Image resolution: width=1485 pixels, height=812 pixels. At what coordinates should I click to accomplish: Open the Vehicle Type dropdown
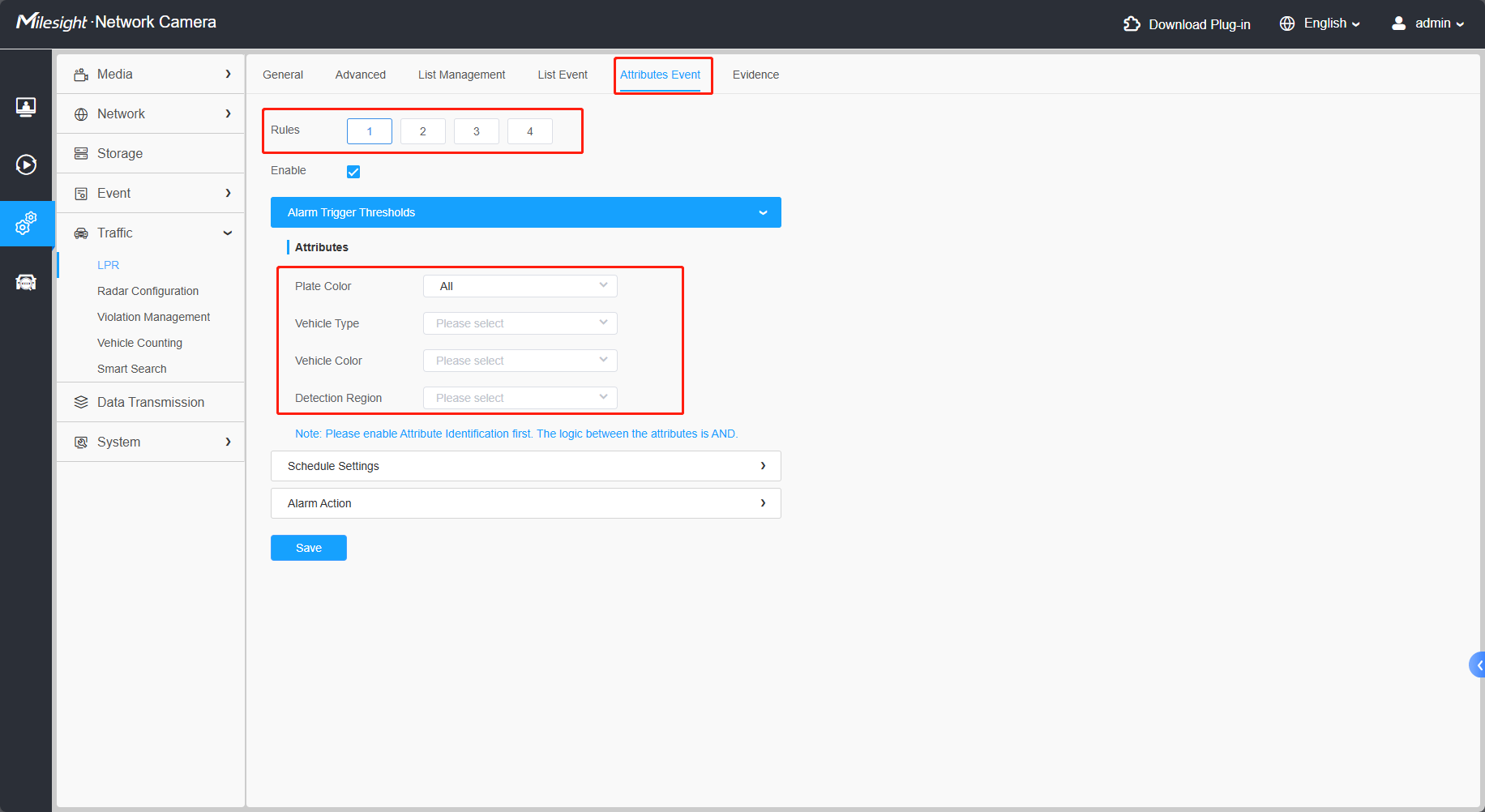click(x=520, y=323)
